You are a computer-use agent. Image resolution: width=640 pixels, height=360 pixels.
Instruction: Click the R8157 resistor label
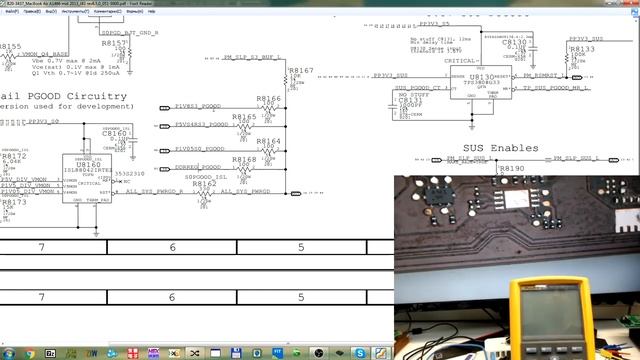click(x=114, y=43)
